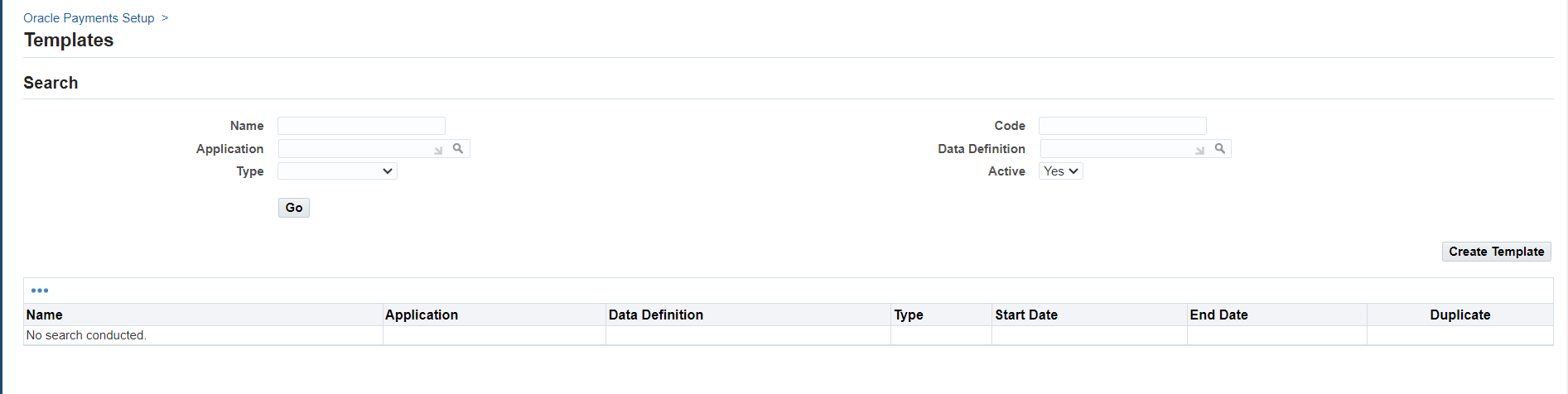Go back via Oracle Payments Setup breadcrumb
1568x394 pixels.
[89, 18]
